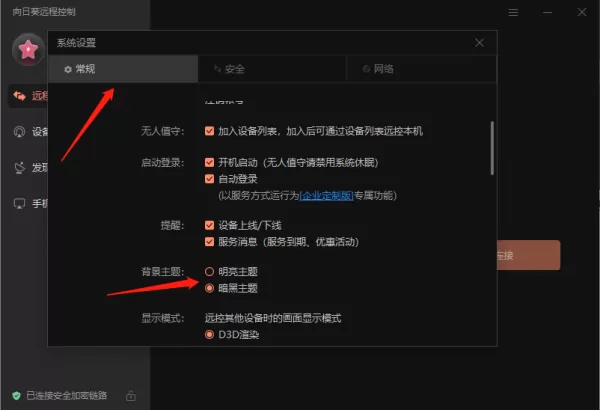Click the gear icon on 常规 tab
This screenshot has height=410, width=600.
[68, 69]
